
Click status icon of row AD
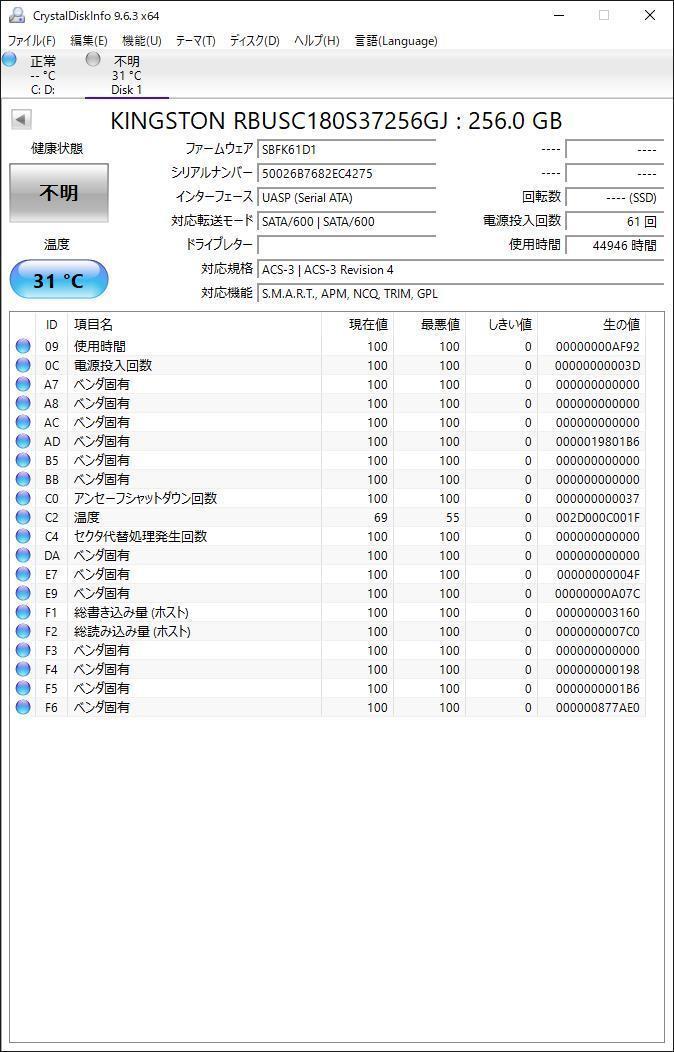click(x=23, y=441)
